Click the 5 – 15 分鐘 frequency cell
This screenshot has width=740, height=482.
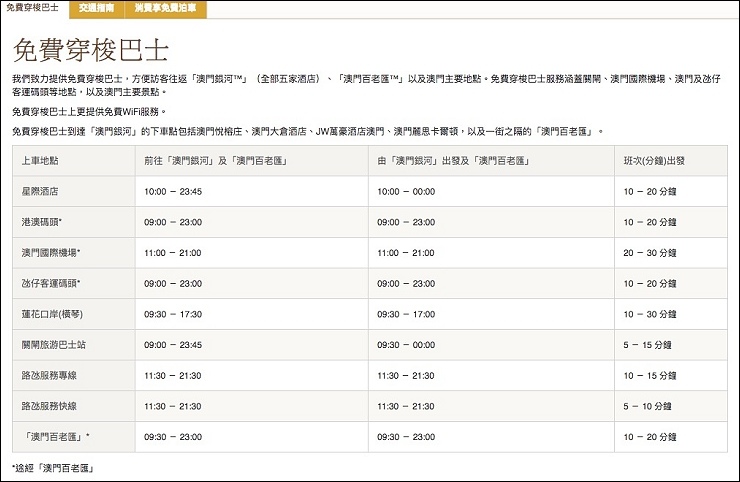tap(648, 345)
